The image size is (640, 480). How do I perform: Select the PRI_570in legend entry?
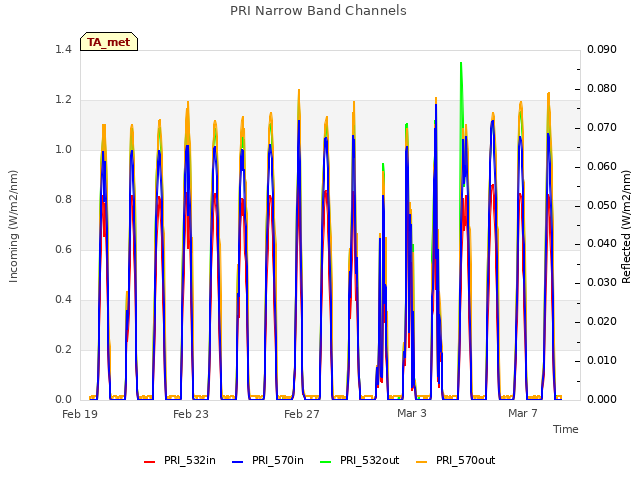click(268, 460)
